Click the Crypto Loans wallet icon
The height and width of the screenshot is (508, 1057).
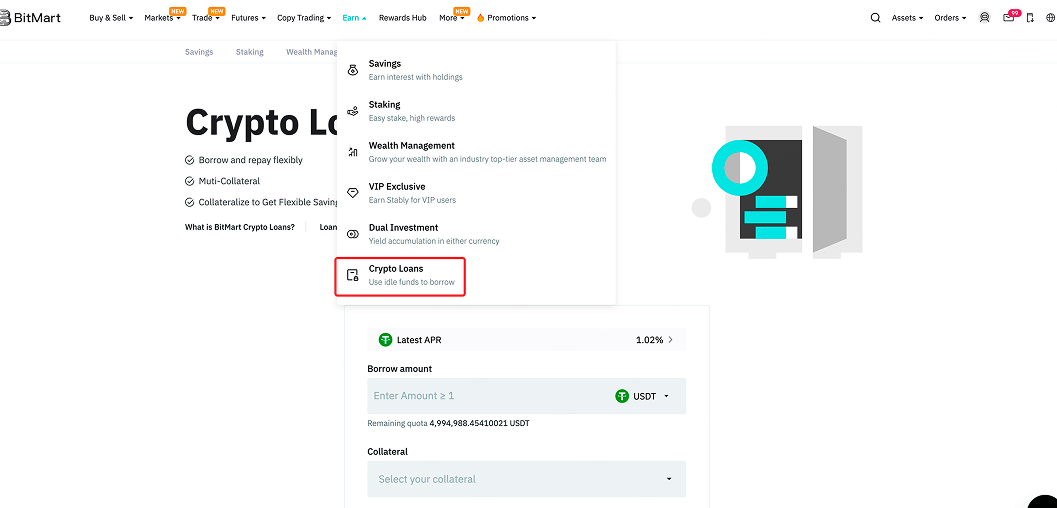pyautogui.click(x=353, y=275)
